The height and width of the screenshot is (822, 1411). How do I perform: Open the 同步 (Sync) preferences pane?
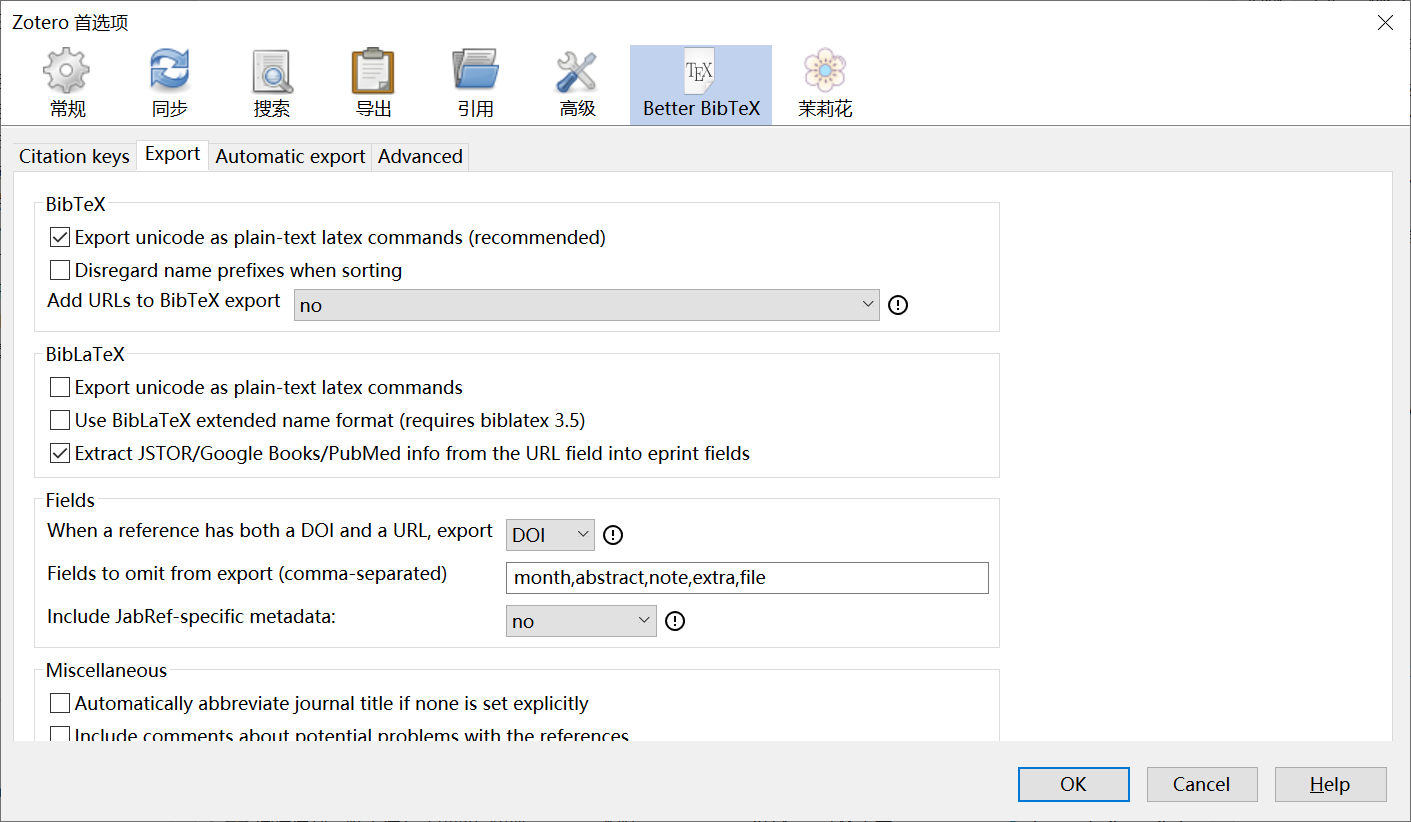[x=169, y=85]
